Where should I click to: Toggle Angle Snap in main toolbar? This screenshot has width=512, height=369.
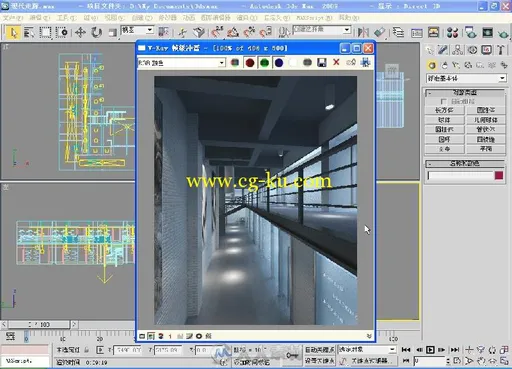pos(233,32)
